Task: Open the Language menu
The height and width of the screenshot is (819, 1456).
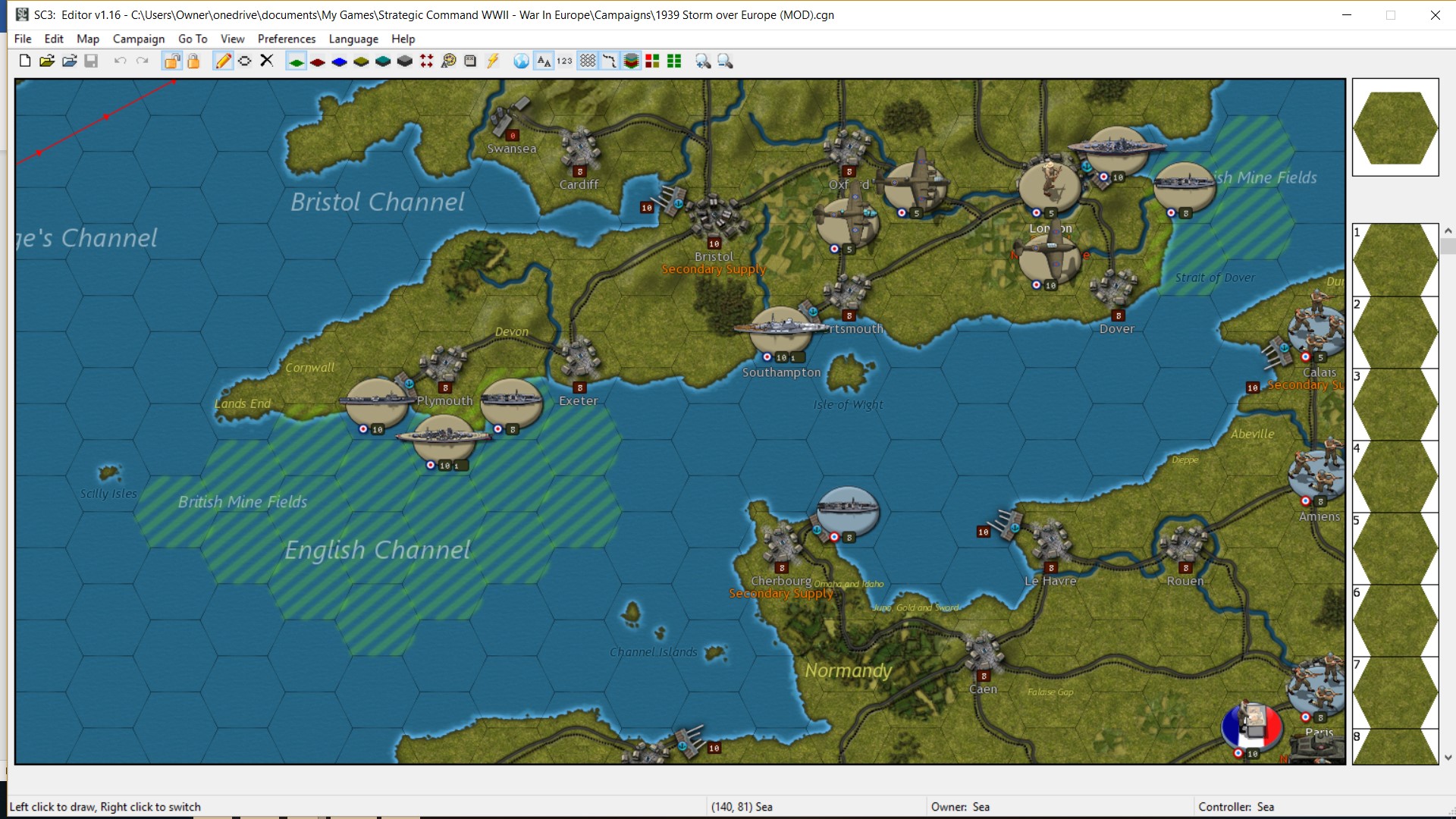Action: pos(353,39)
